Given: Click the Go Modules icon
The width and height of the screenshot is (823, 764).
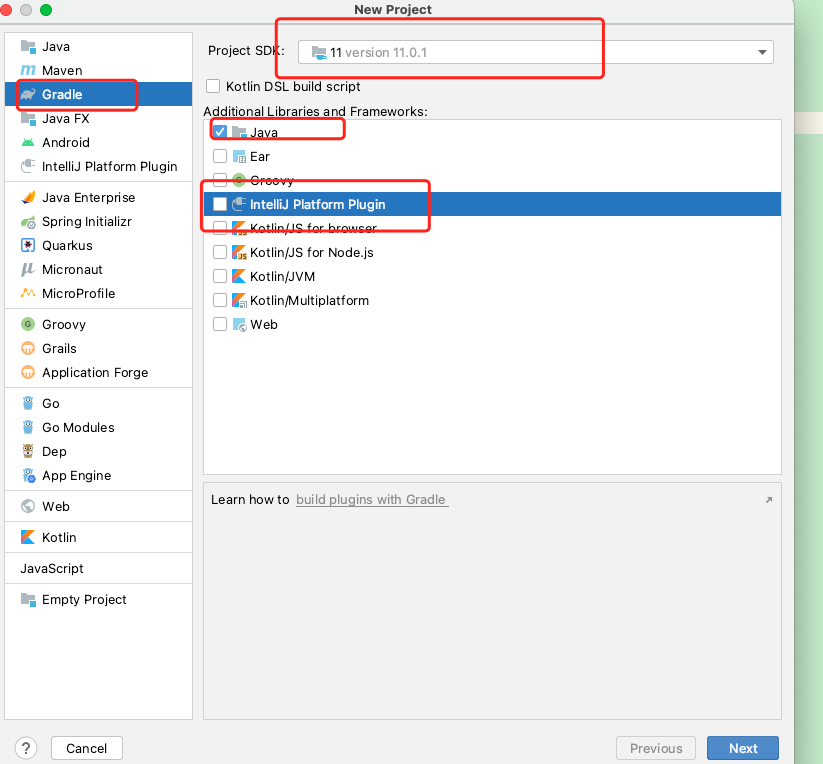Looking at the screenshot, I should click(x=28, y=428).
